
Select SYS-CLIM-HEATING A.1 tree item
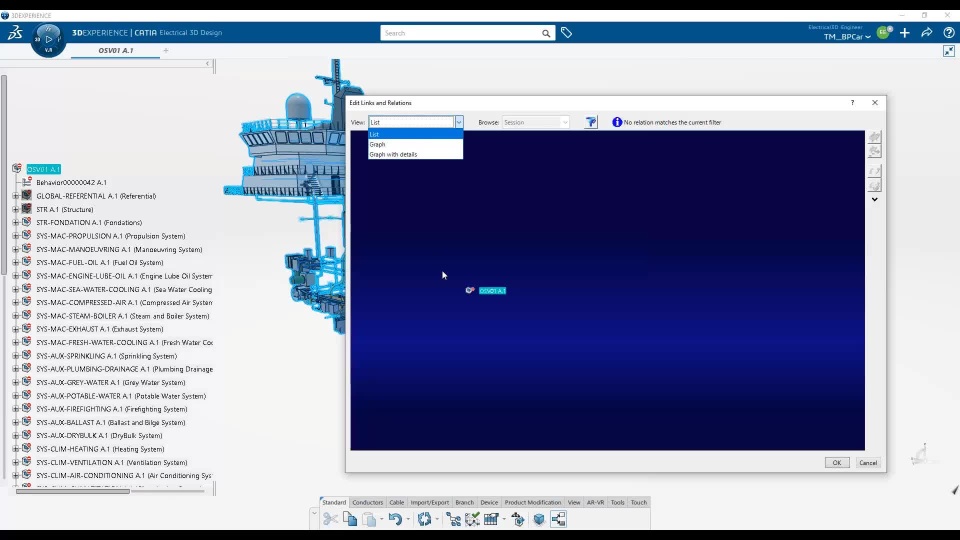click(x=100, y=449)
